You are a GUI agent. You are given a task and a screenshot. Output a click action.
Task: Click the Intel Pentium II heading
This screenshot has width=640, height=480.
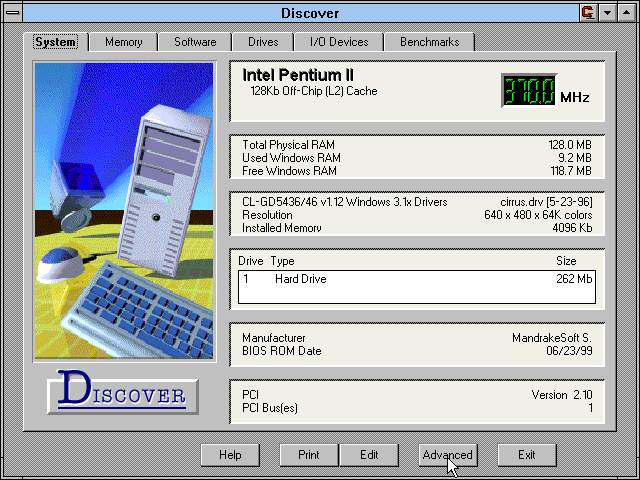(x=298, y=75)
